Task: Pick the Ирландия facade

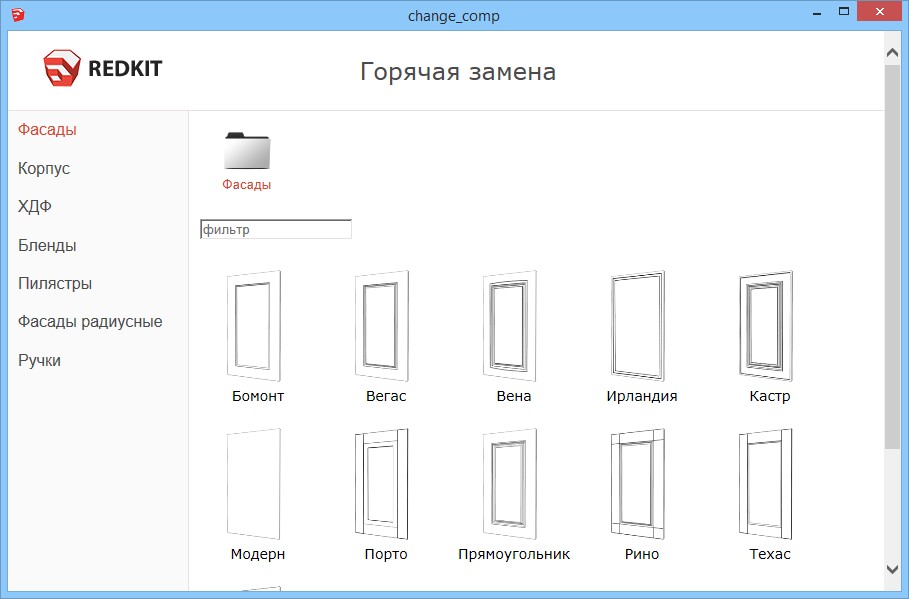Action: [638, 325]
